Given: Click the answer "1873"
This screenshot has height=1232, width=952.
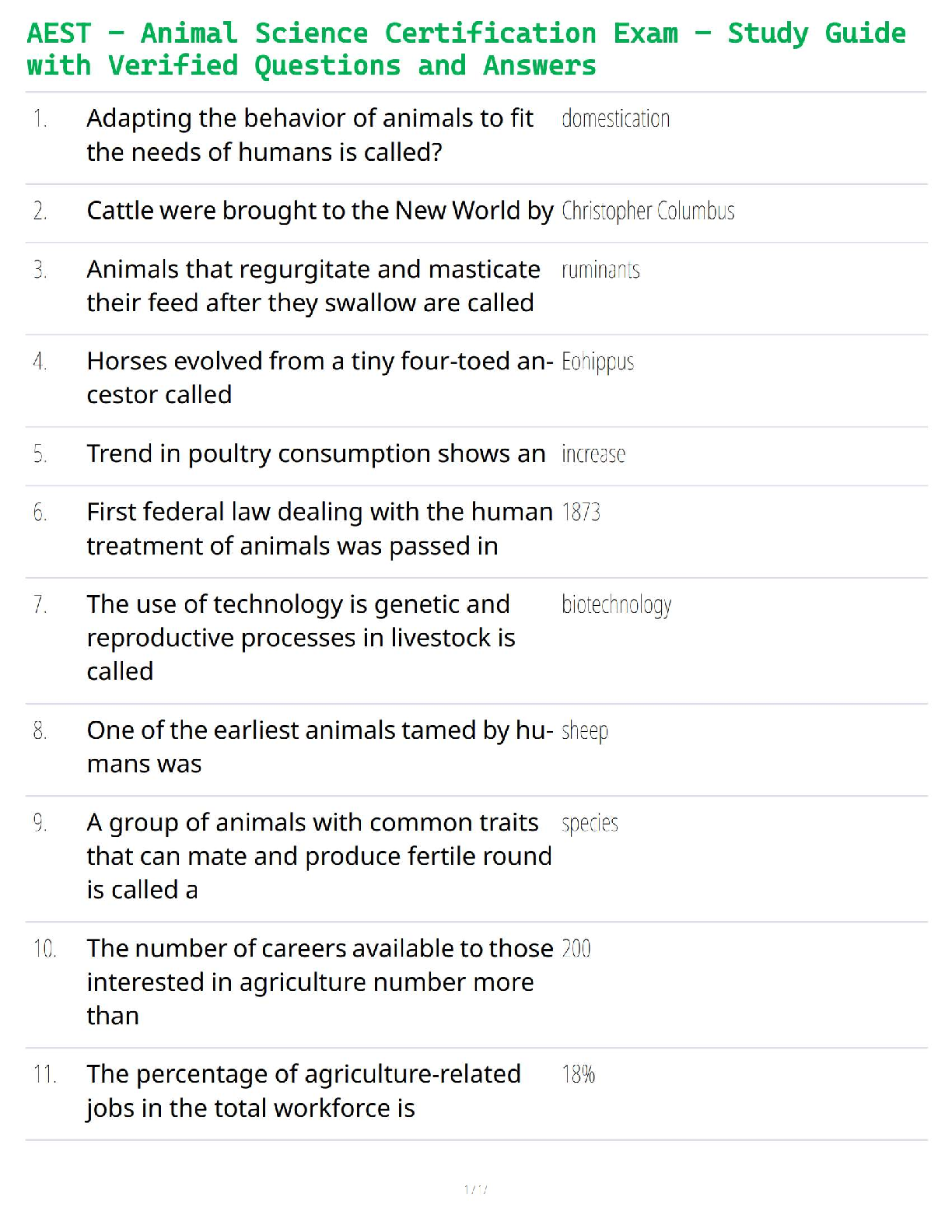Looking at the screenshot, I should [581, 513].
